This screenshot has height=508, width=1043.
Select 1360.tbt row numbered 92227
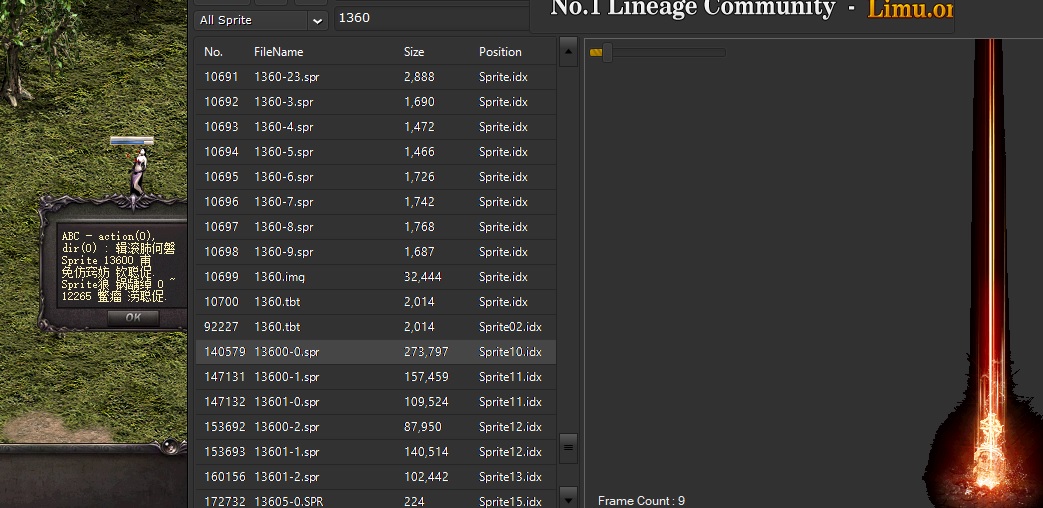(376, 327)
